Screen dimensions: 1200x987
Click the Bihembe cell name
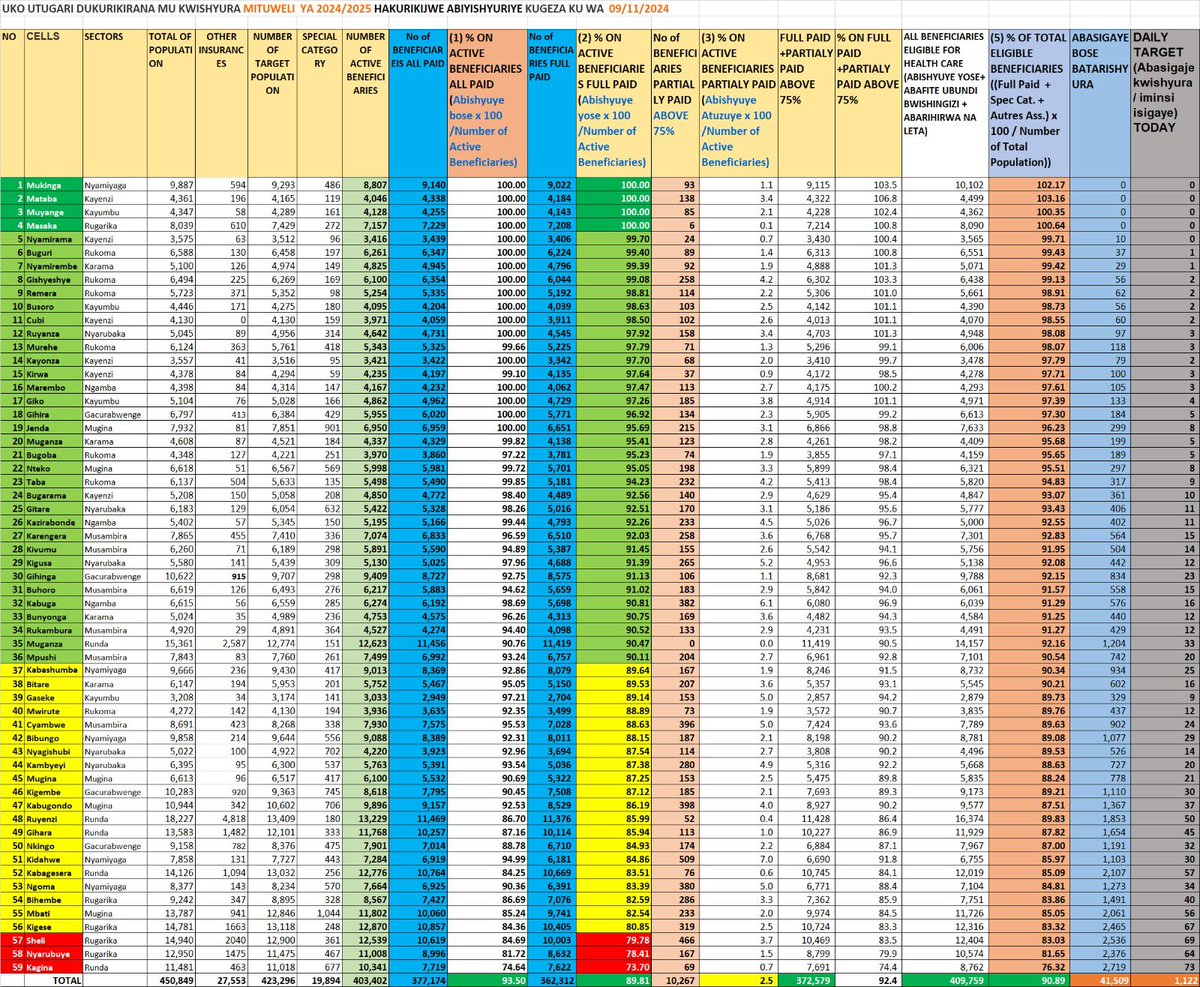(45, 900)
